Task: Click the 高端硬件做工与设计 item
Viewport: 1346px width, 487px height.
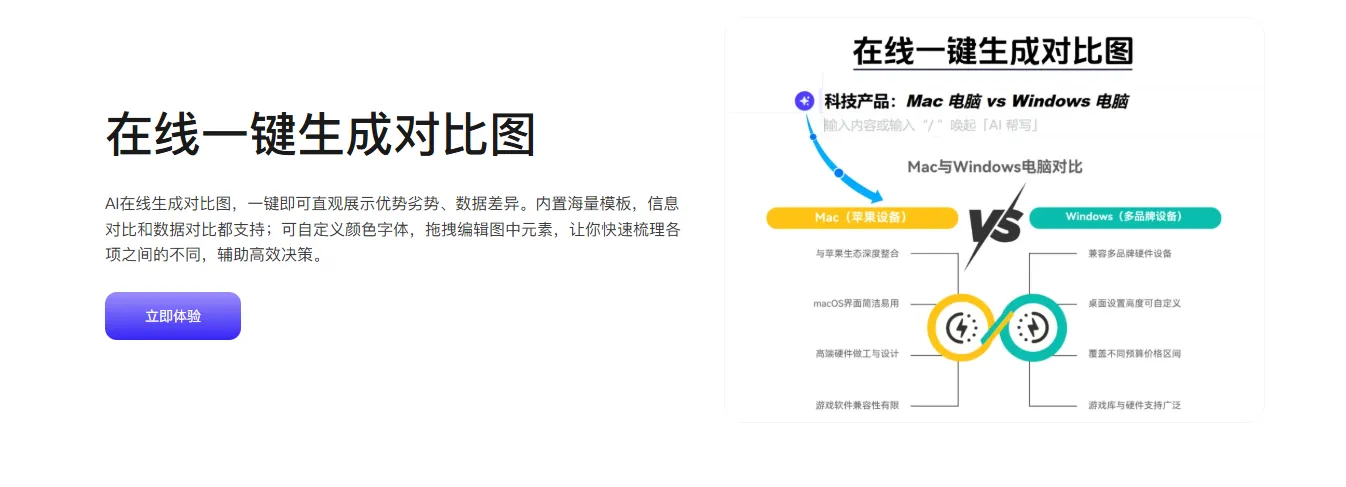Action: pyautogui.click(x=857, y=354)
